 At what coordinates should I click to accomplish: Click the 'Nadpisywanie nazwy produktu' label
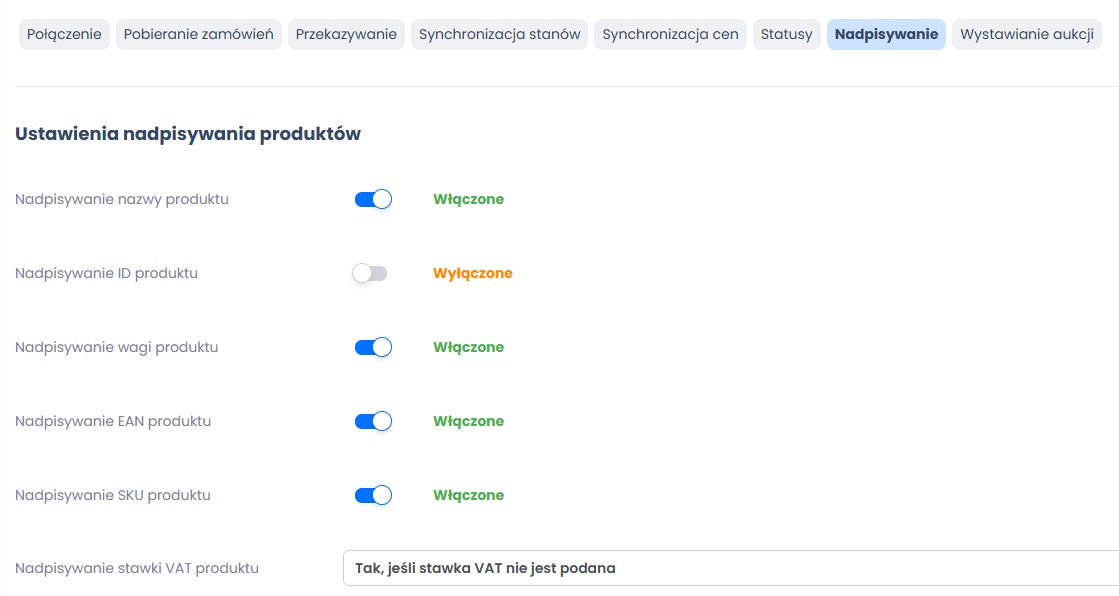tap(122, 199)
